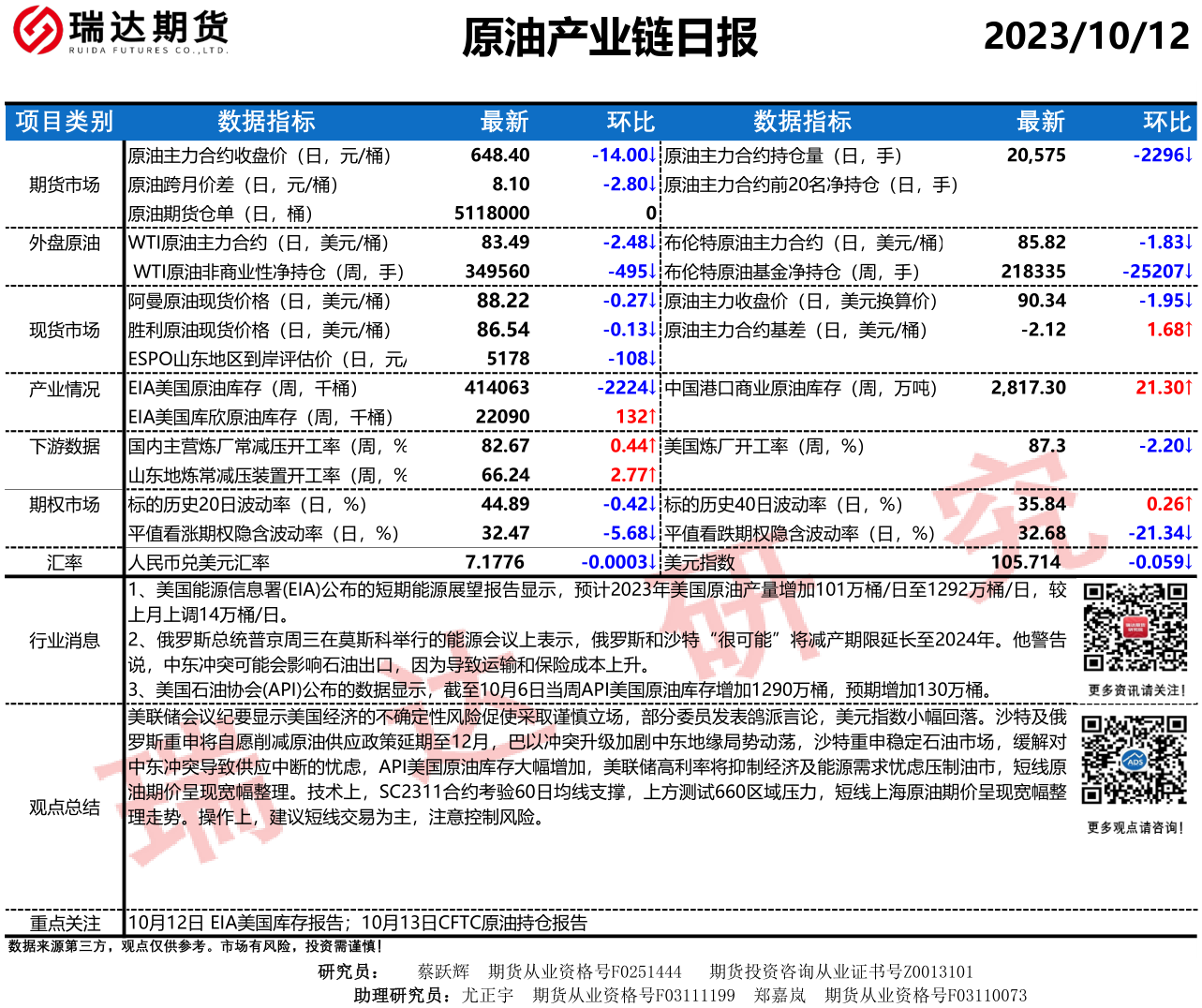The height and width of the screenshot is (1008, 1202).
Task: Click the 人民币兑美元汇率 indicator label
Action: (199, 563)
